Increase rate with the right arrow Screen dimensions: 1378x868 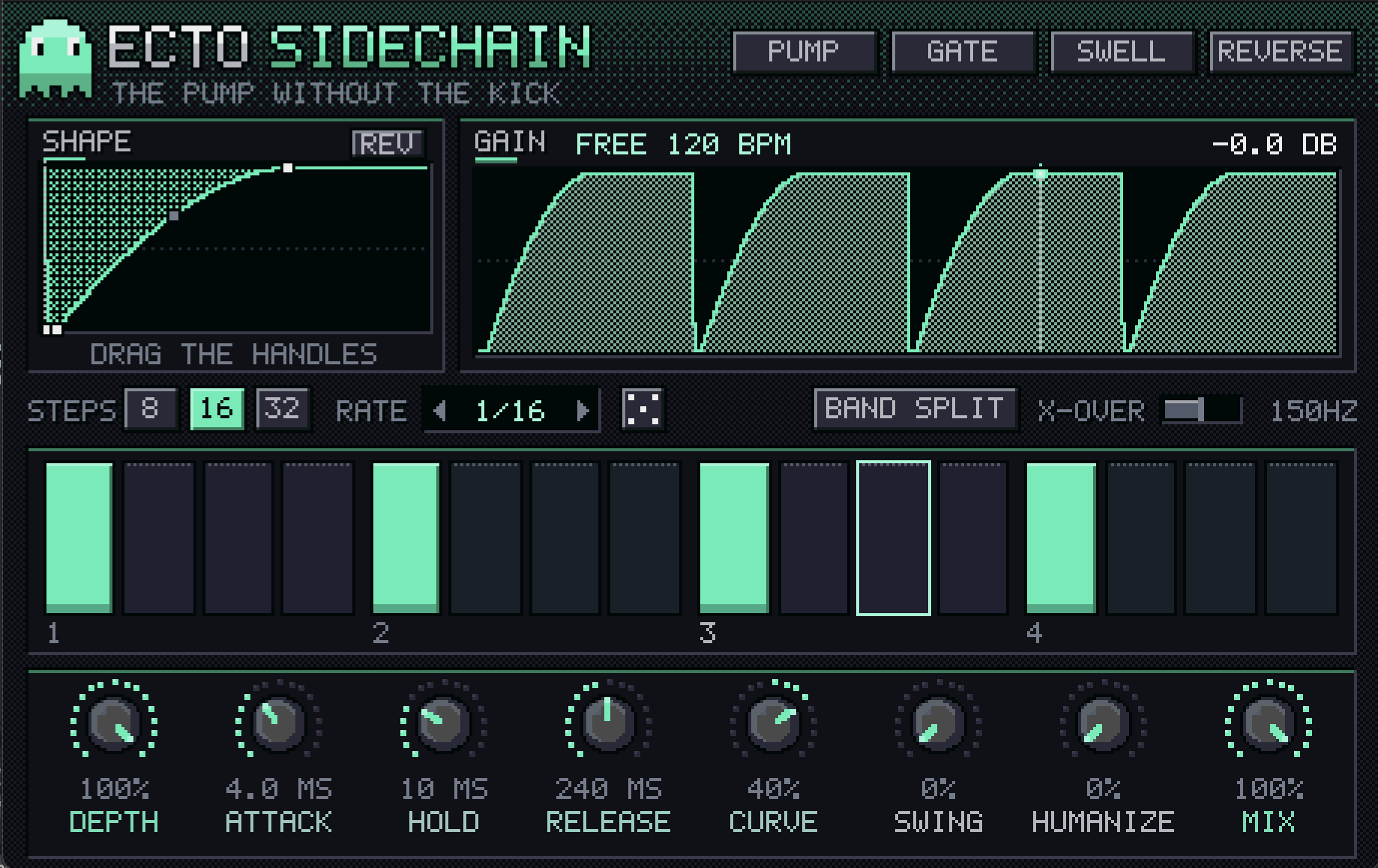[x=583, y=411]
